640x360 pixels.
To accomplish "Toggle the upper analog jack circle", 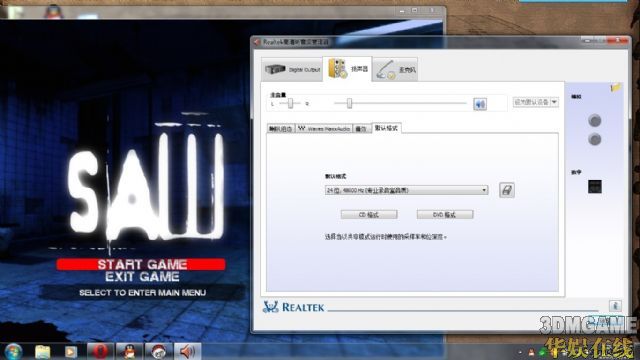I will pyautogui.click(x=595, y=120).
